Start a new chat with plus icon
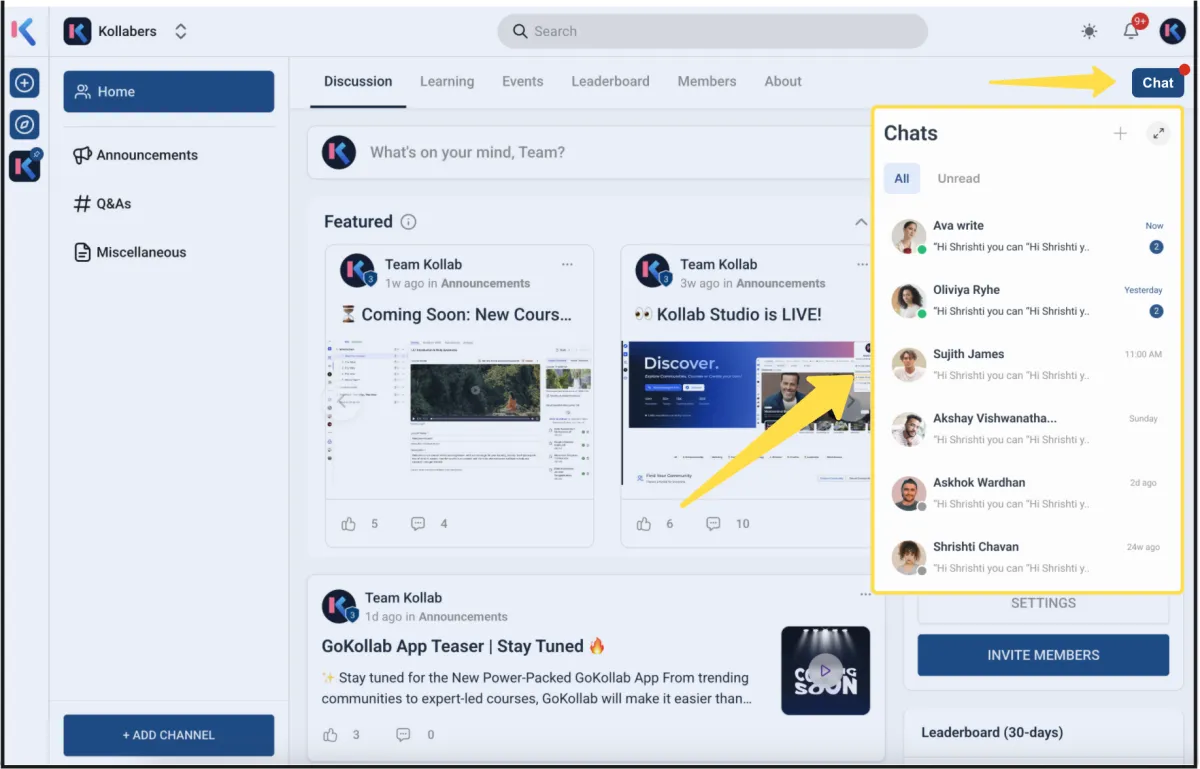1200x769 pixels. click(1120, 133)
